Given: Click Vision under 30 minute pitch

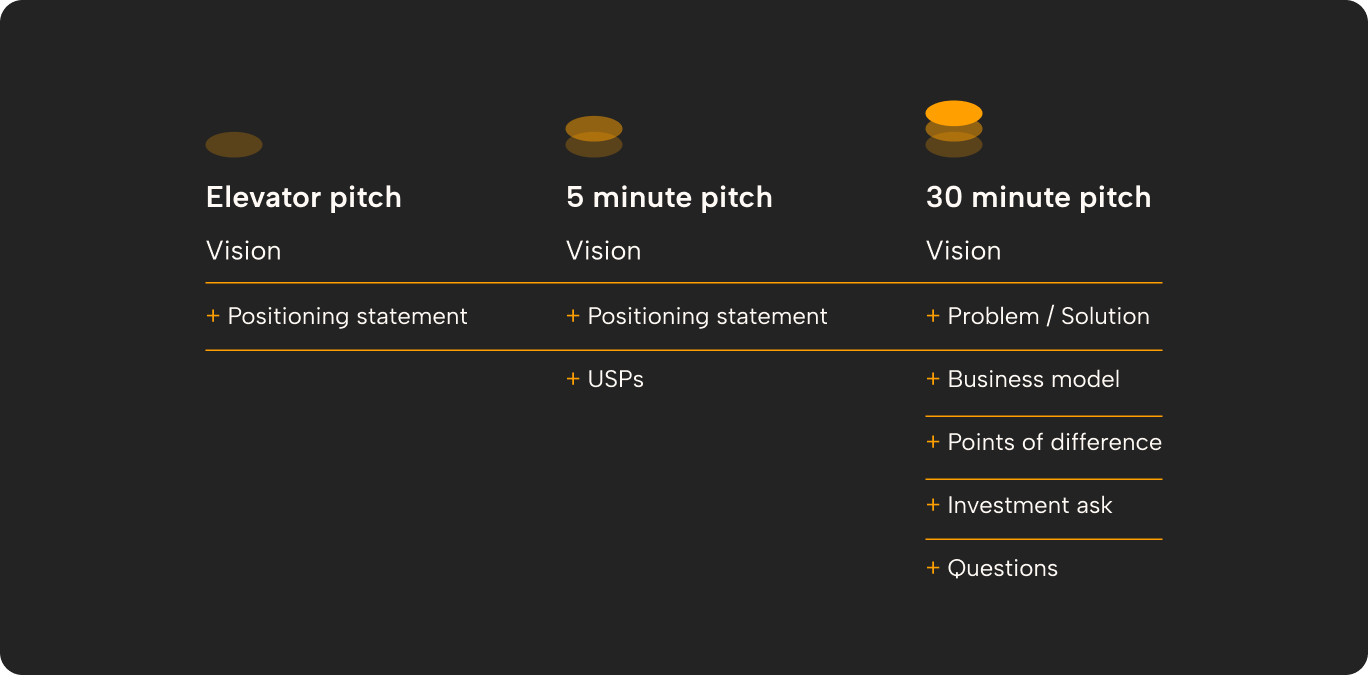Looking at the screenshot, I should point(963,250).
